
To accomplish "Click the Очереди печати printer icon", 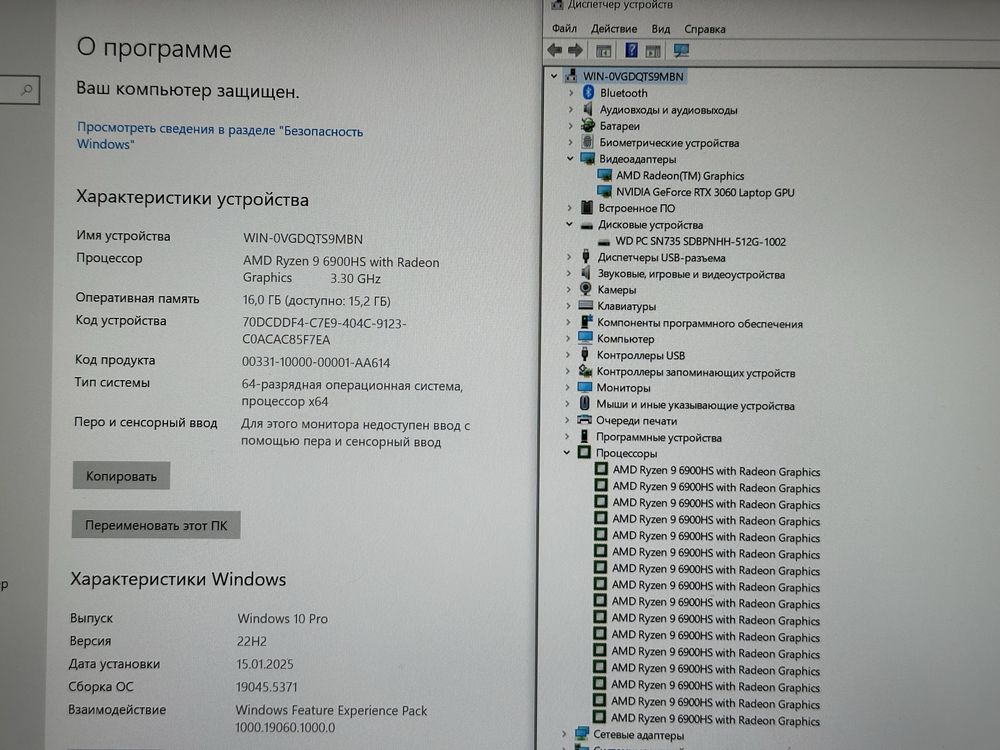I will point(584,420).
